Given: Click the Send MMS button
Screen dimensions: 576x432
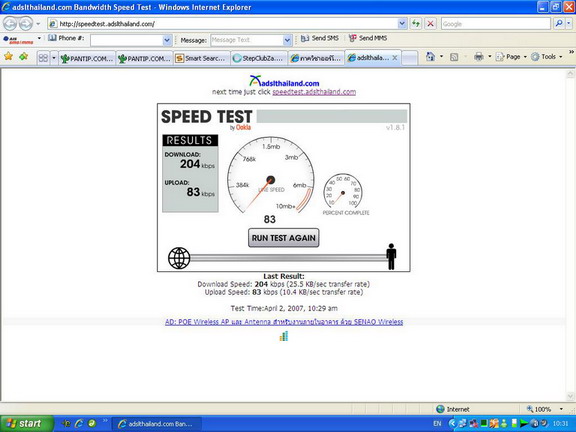Looking at the screenshot, I should pyautogui.click(x=368, y=38).
